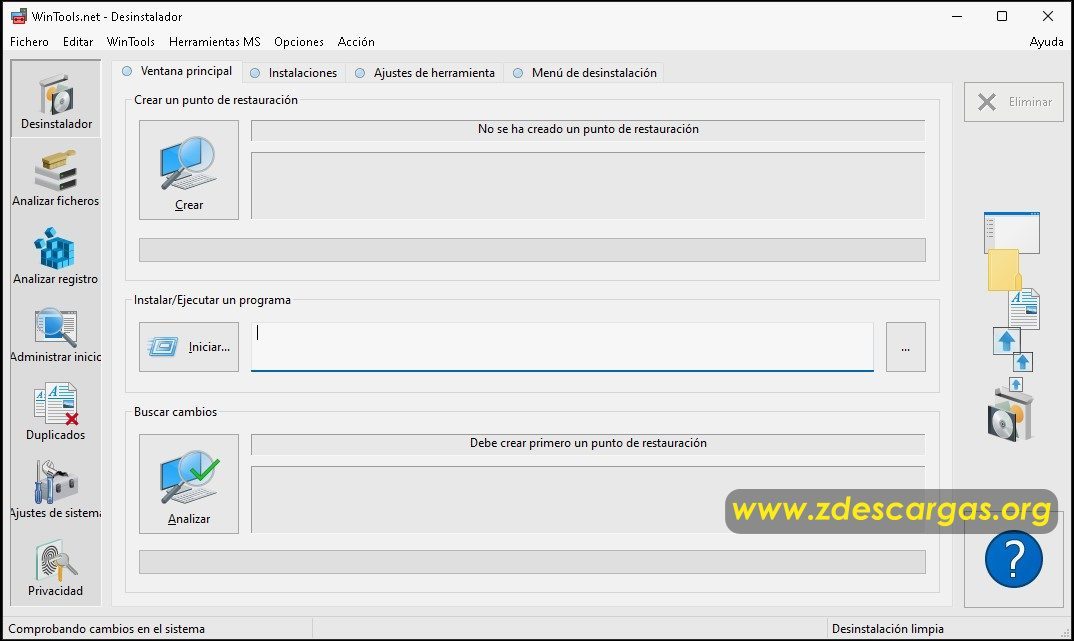Open the Analizar registro tool
The height and width of the screenshot is (641, 1074).
pos(56,255)
